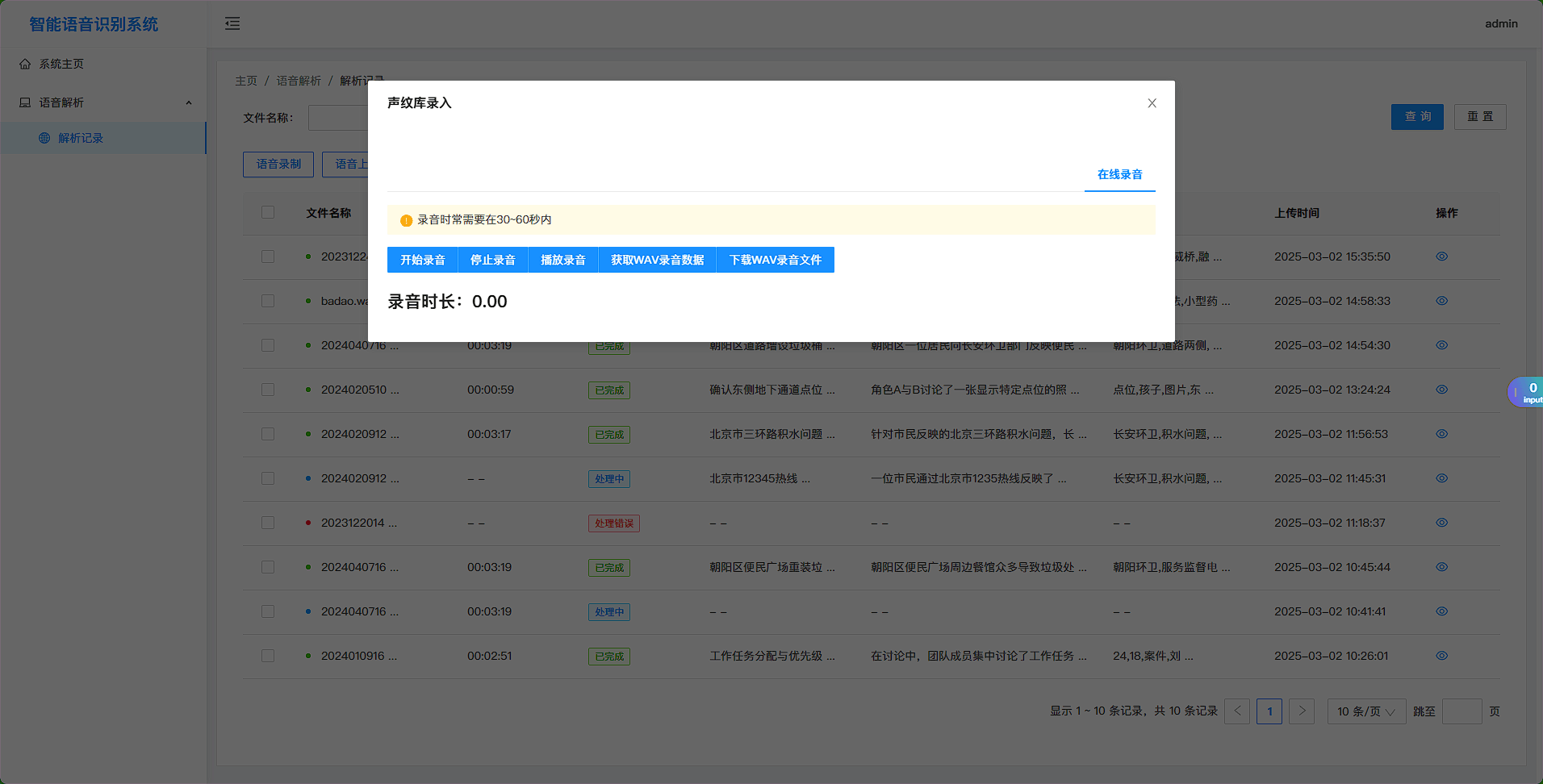View record uploaded 10:45:44 eye icon

pos(1442,567)
